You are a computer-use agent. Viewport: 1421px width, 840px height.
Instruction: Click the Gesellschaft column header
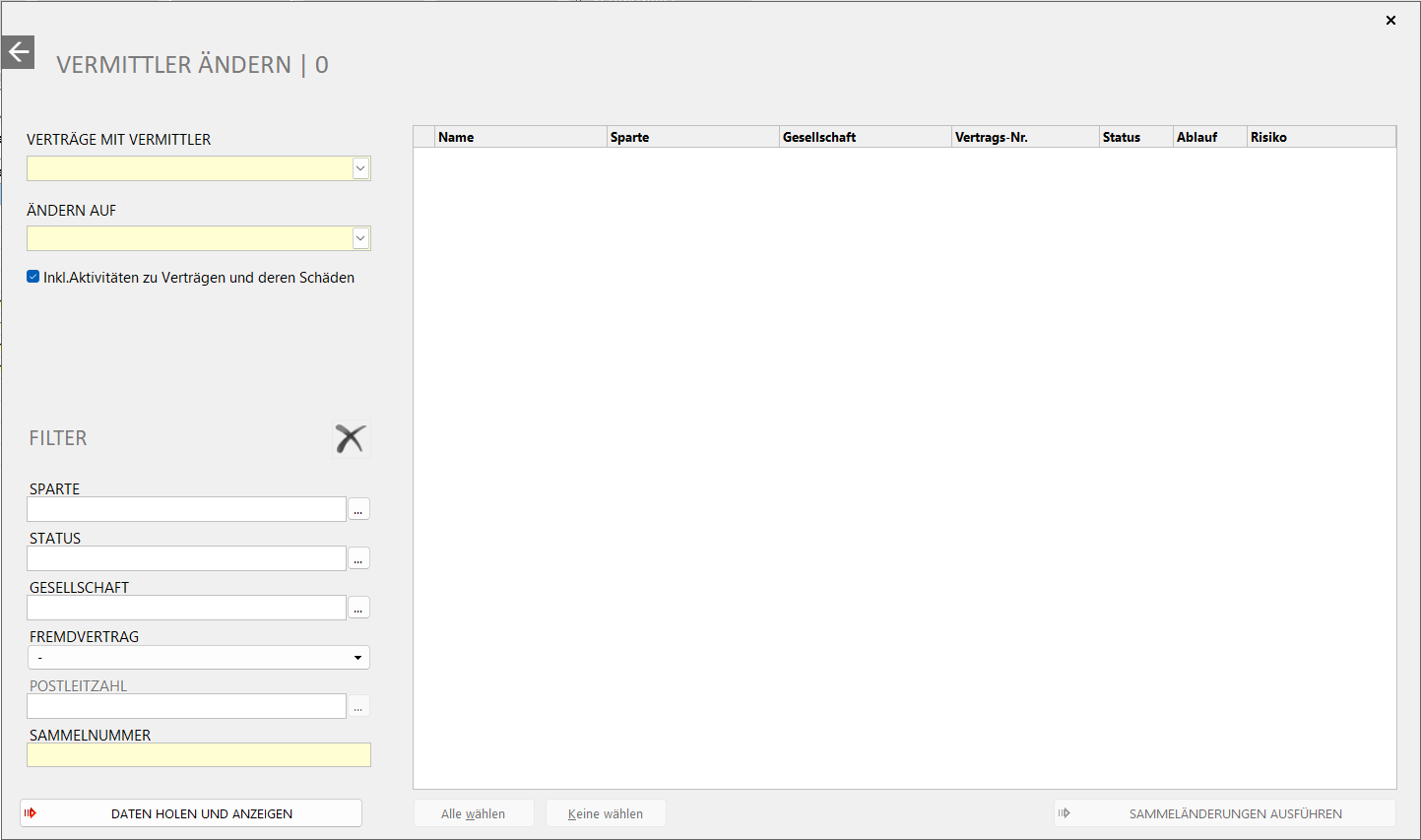(x=865, y=137)
